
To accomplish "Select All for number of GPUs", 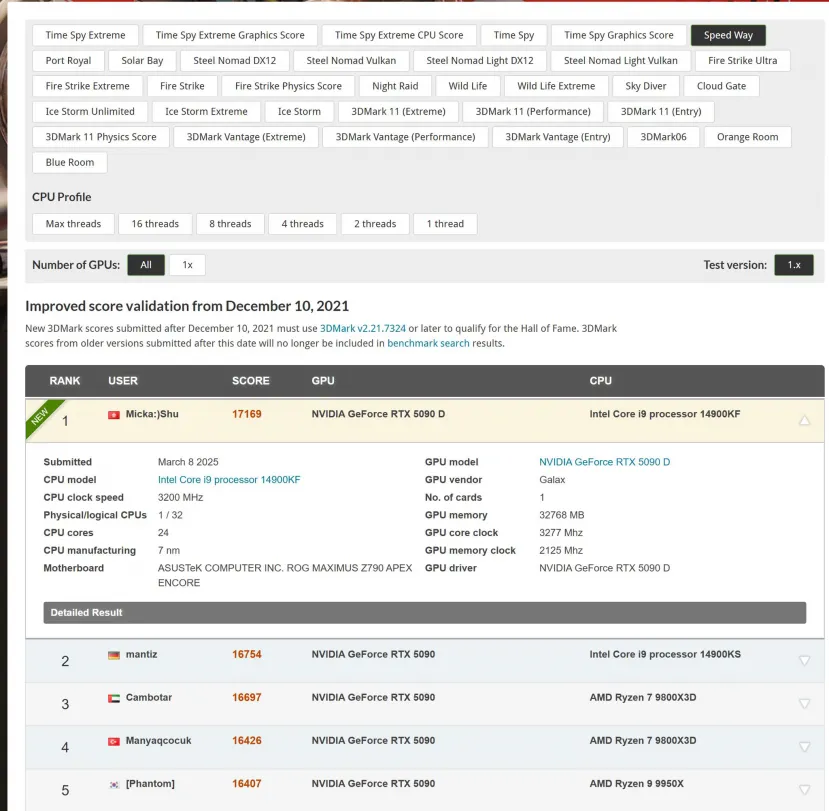I will click(x=146, y=265).
